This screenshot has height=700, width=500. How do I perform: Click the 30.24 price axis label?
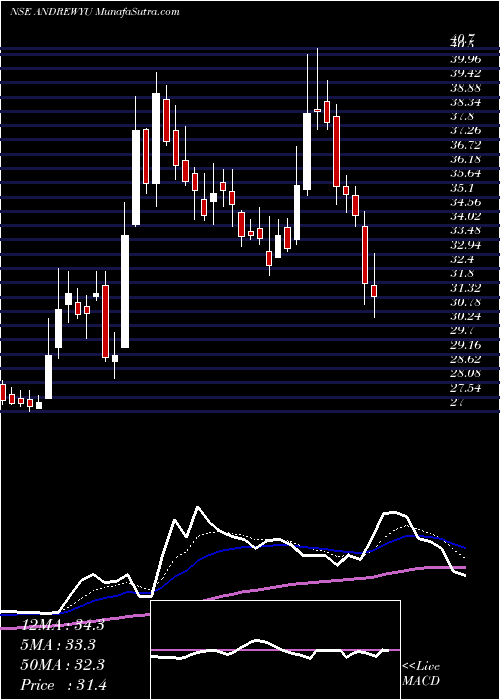click(466, 317)
